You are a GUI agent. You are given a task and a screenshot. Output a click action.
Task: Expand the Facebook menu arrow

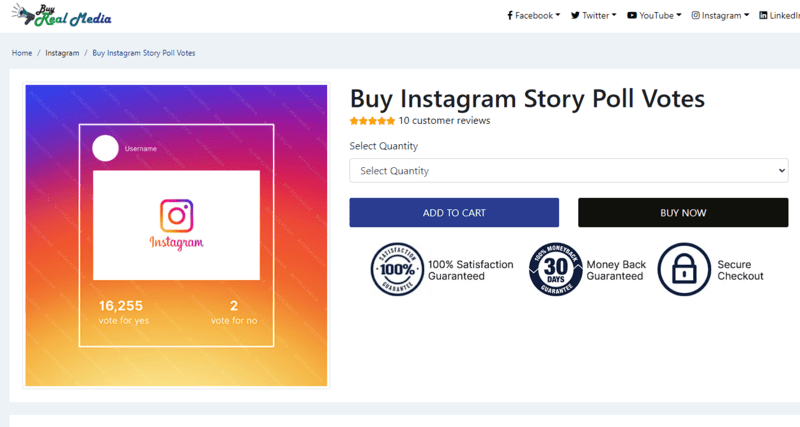pos(558,15)
